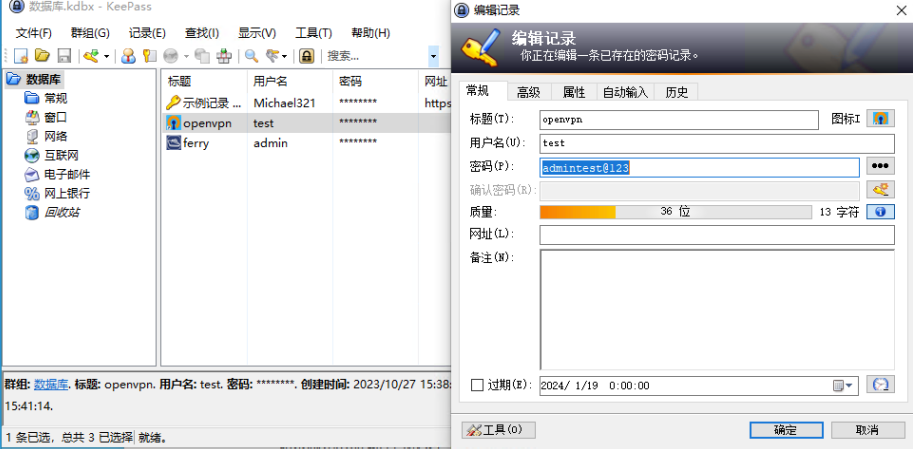913x449 pixels.
Task: Click the password quality progress bar
Action: coord(675,212)
